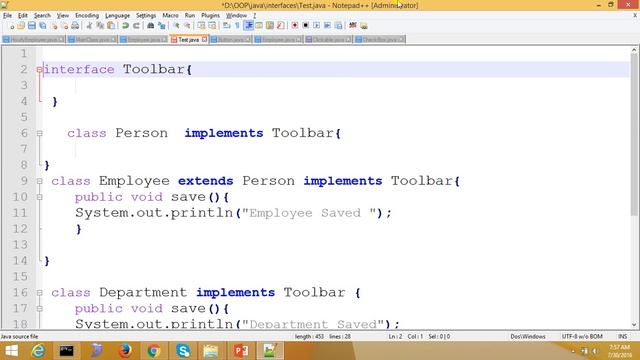Switch to the Clickable.java tab
This screenshot has width=640, height=360.
coord(328,40)
